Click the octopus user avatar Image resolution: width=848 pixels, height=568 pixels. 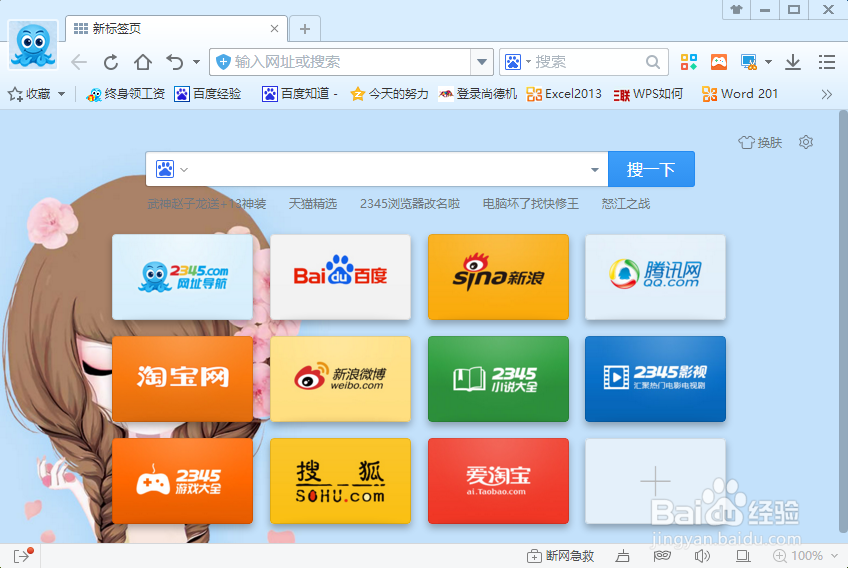(x=33, y=45)
